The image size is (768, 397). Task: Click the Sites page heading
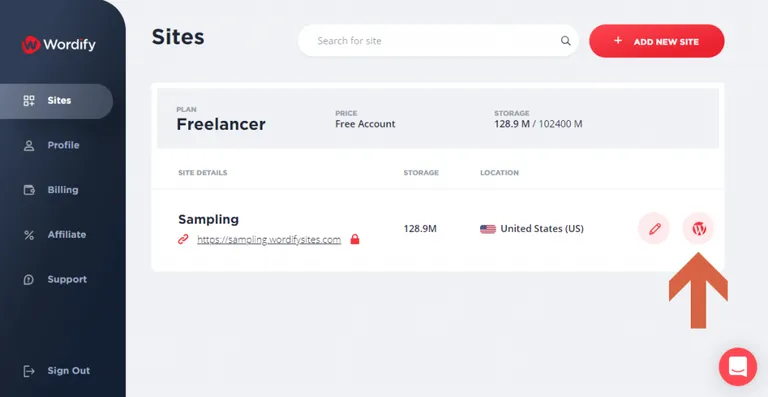(x=178, y=37)
